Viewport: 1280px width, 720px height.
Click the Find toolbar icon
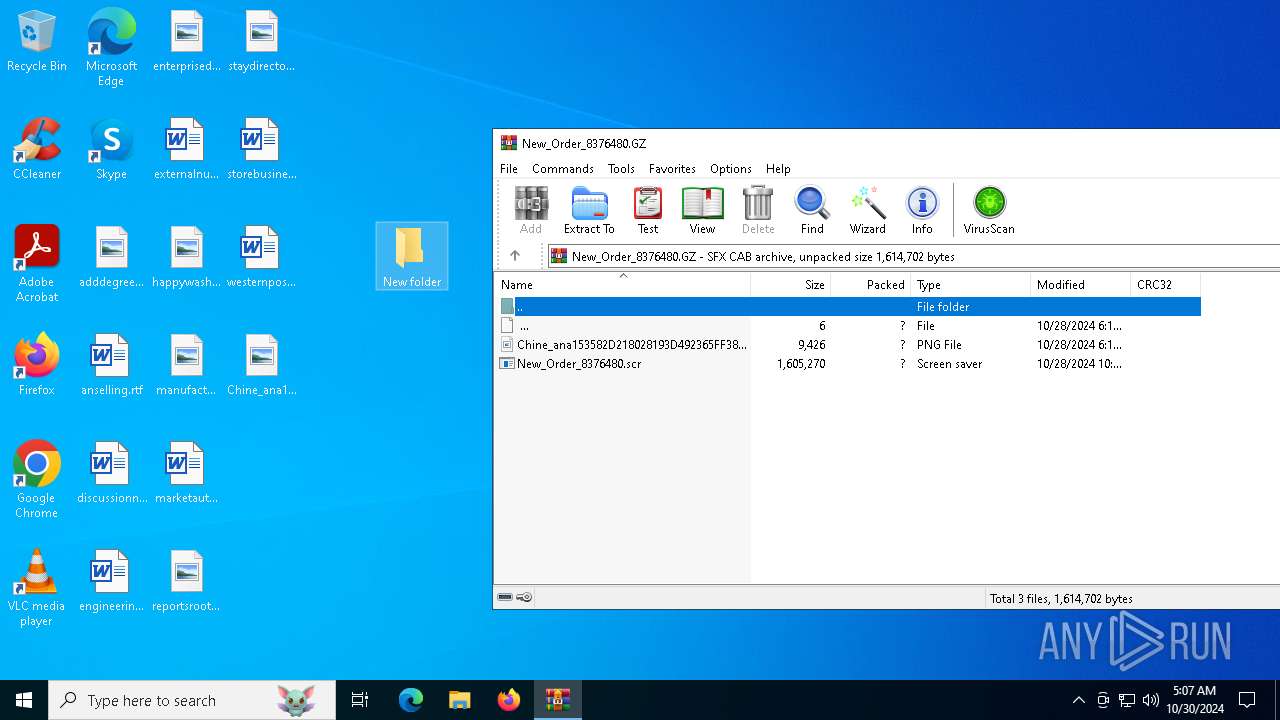point(812,210)
